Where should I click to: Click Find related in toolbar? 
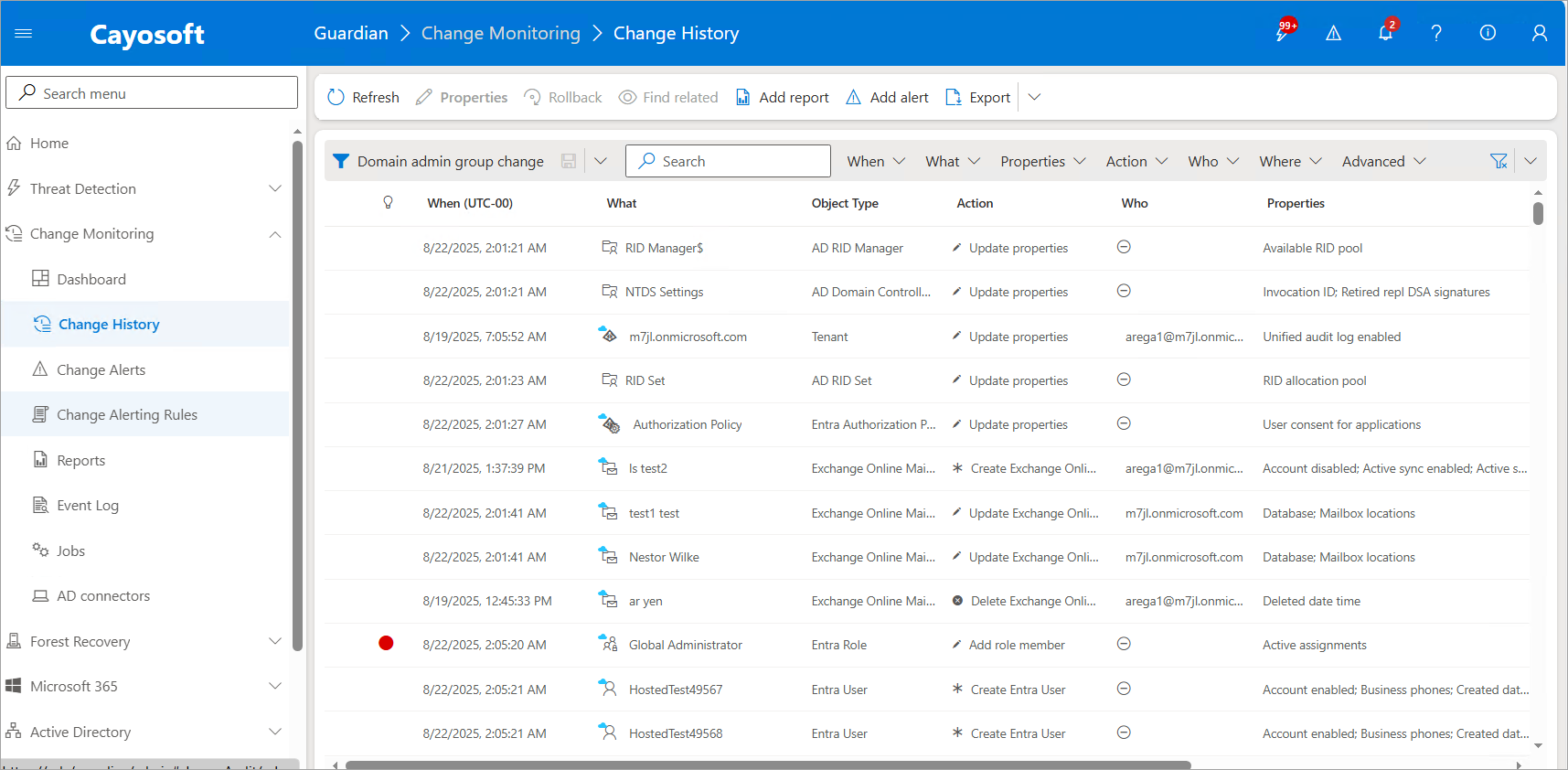tap(667, 97)
